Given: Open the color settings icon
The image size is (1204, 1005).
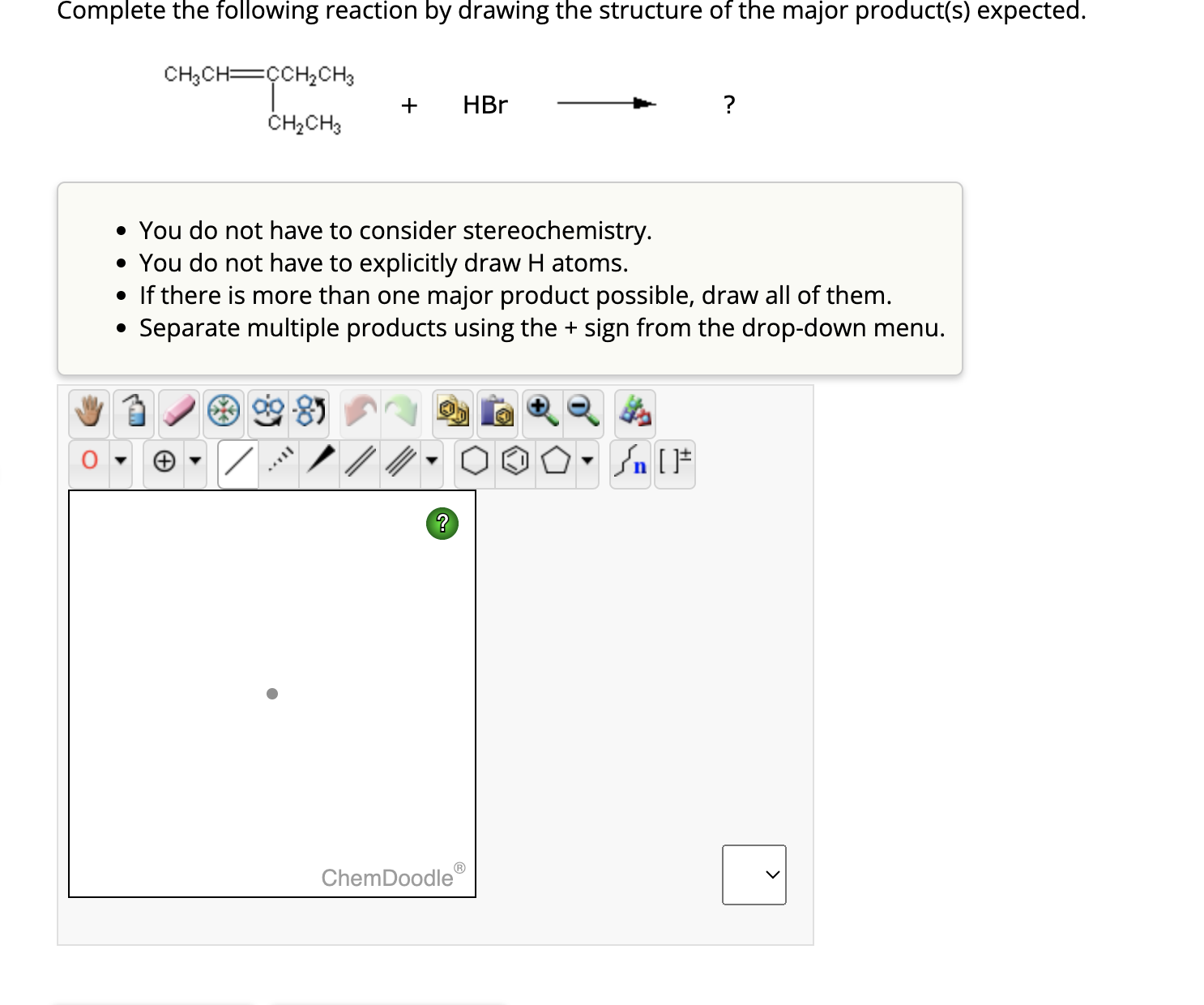Looking at the screenshot, I should coord(634,413).
